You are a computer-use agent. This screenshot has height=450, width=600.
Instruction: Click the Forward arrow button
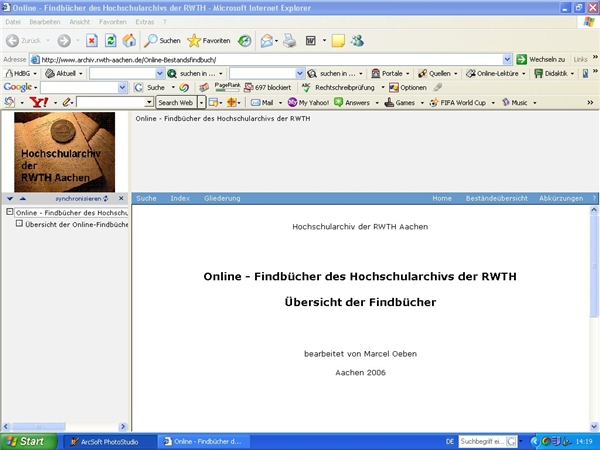(x=64, y=41)
